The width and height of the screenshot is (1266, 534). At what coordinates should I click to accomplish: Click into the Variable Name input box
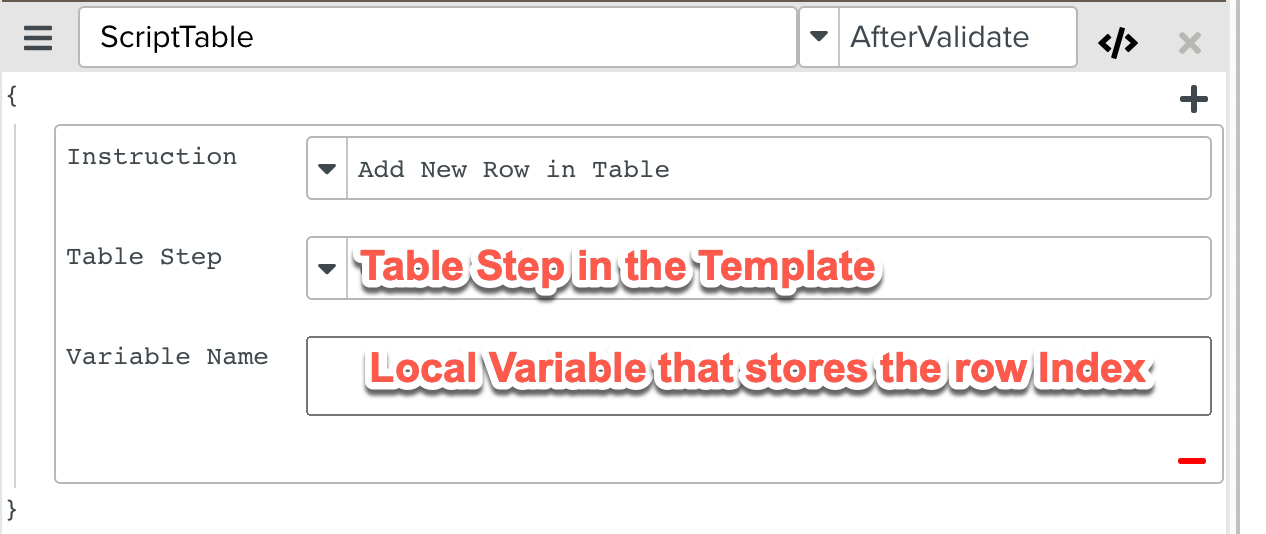[x=758, y=376]
